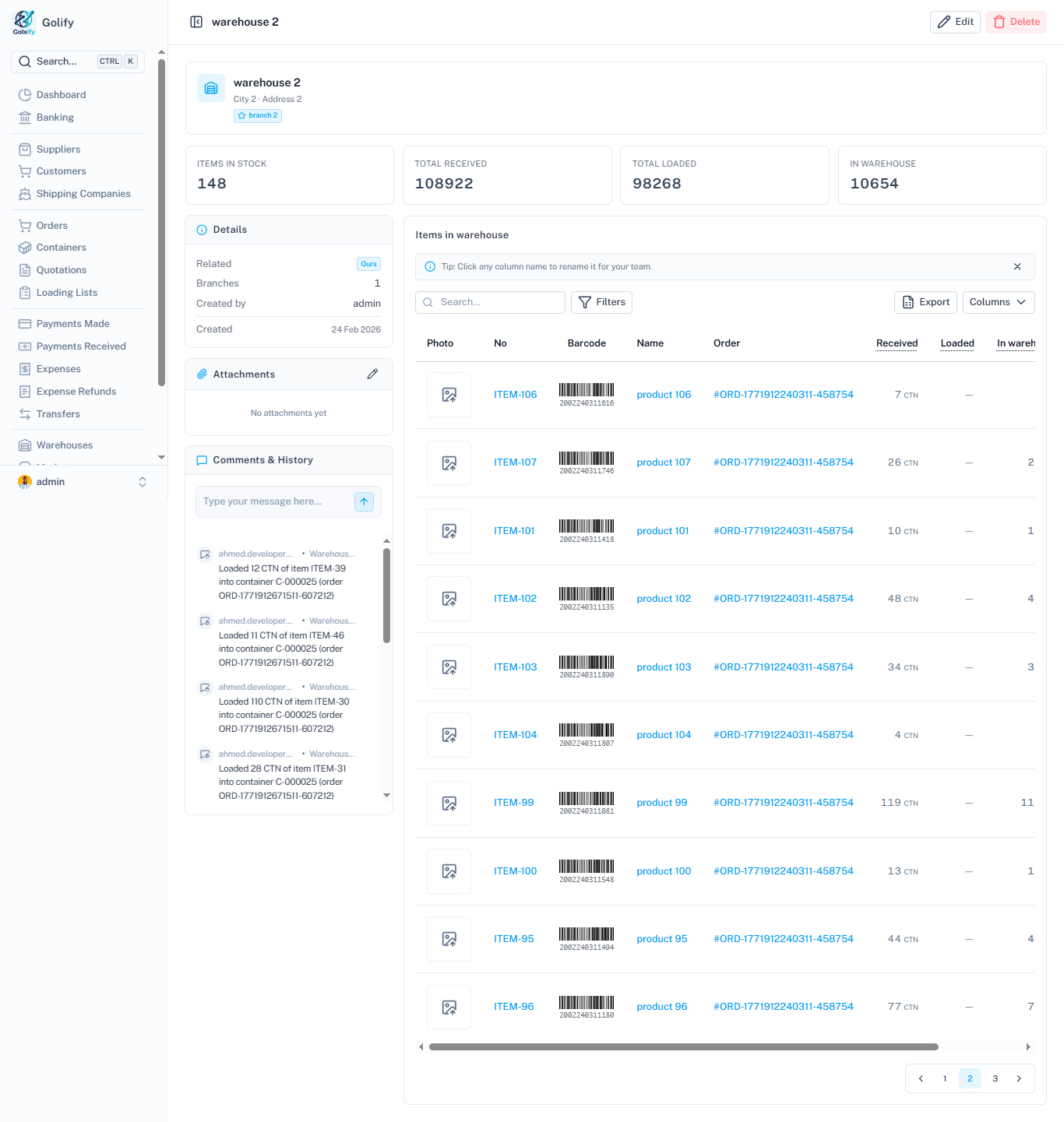
Task: Click the Details info icon
Action: coord(202,230)
